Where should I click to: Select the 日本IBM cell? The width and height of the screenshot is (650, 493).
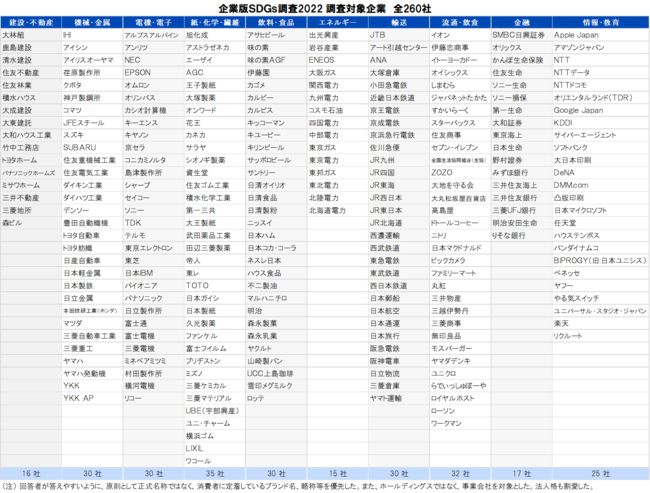pos(153,273)
